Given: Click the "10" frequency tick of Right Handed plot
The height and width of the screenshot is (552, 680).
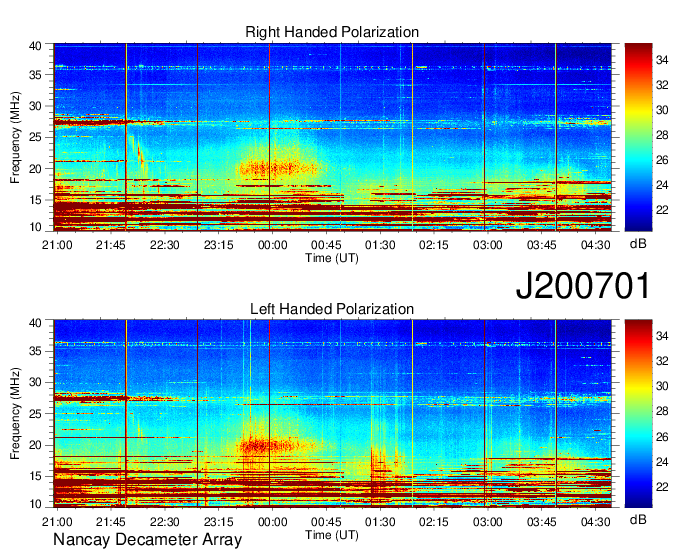Looking at the screenshot, I should click(35, 227).
